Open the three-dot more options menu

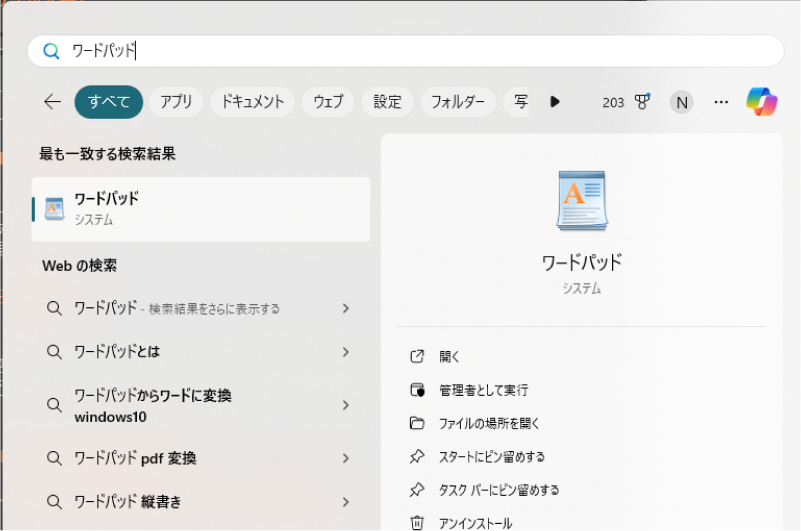[x=721, y=102]
